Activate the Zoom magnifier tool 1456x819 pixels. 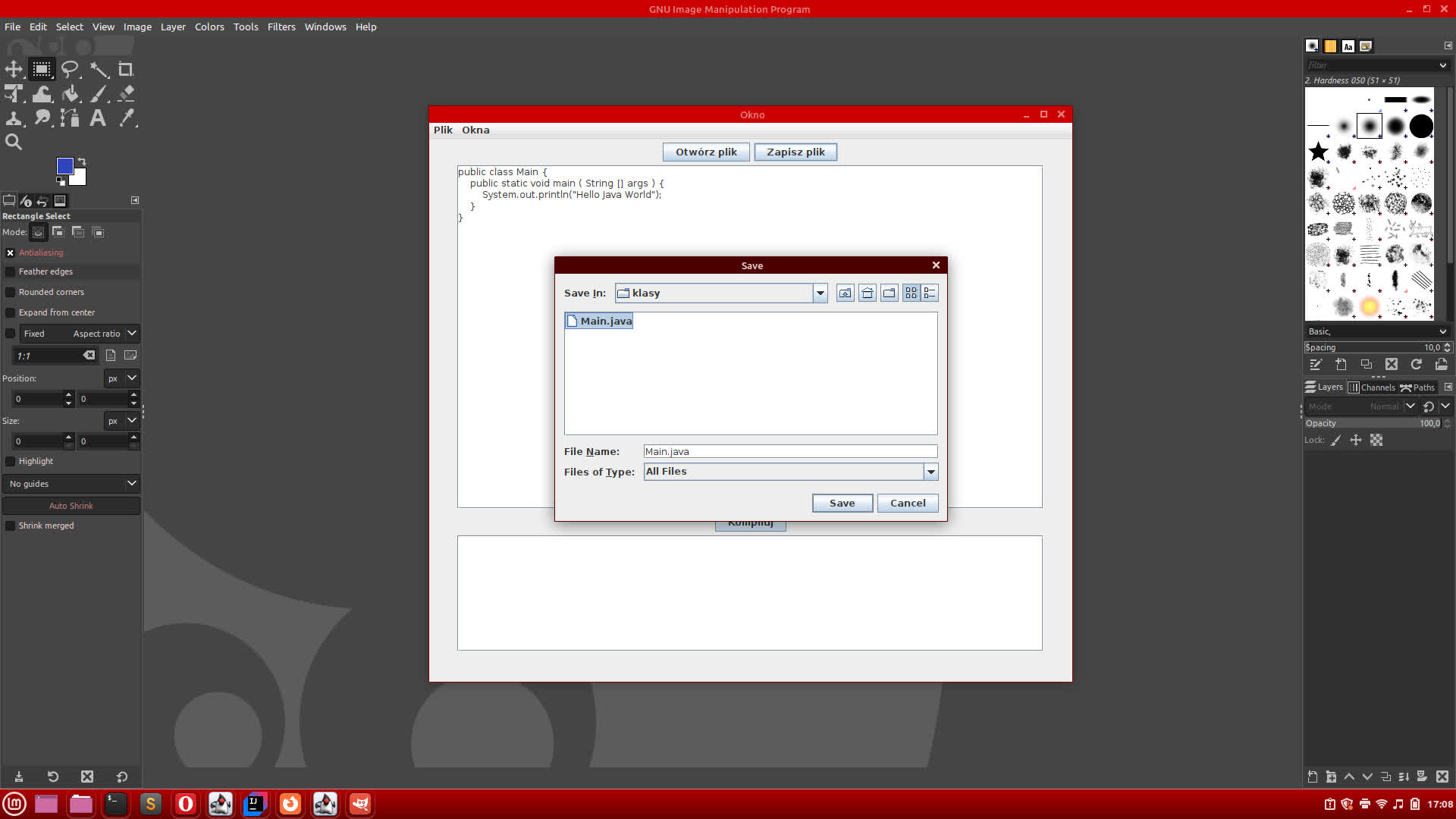click(x=14, y=142)
